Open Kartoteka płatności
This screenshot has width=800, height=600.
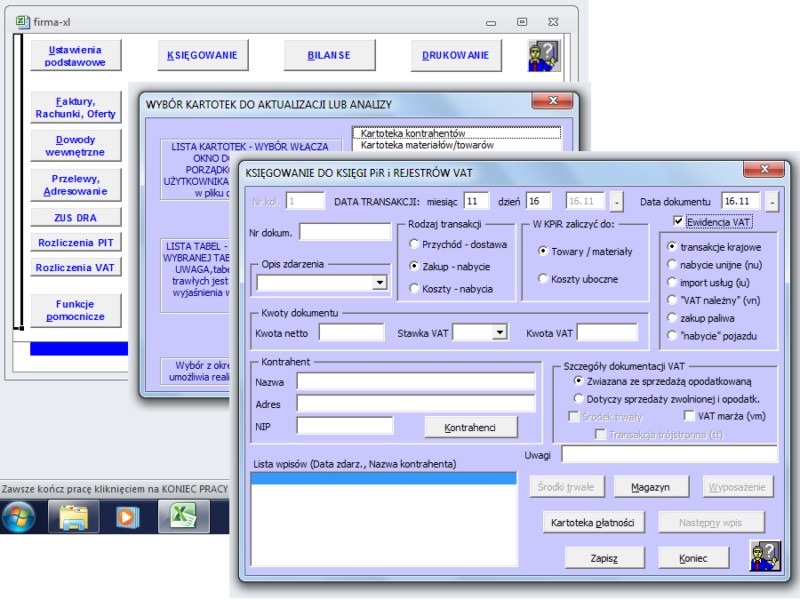click(592, 522)
